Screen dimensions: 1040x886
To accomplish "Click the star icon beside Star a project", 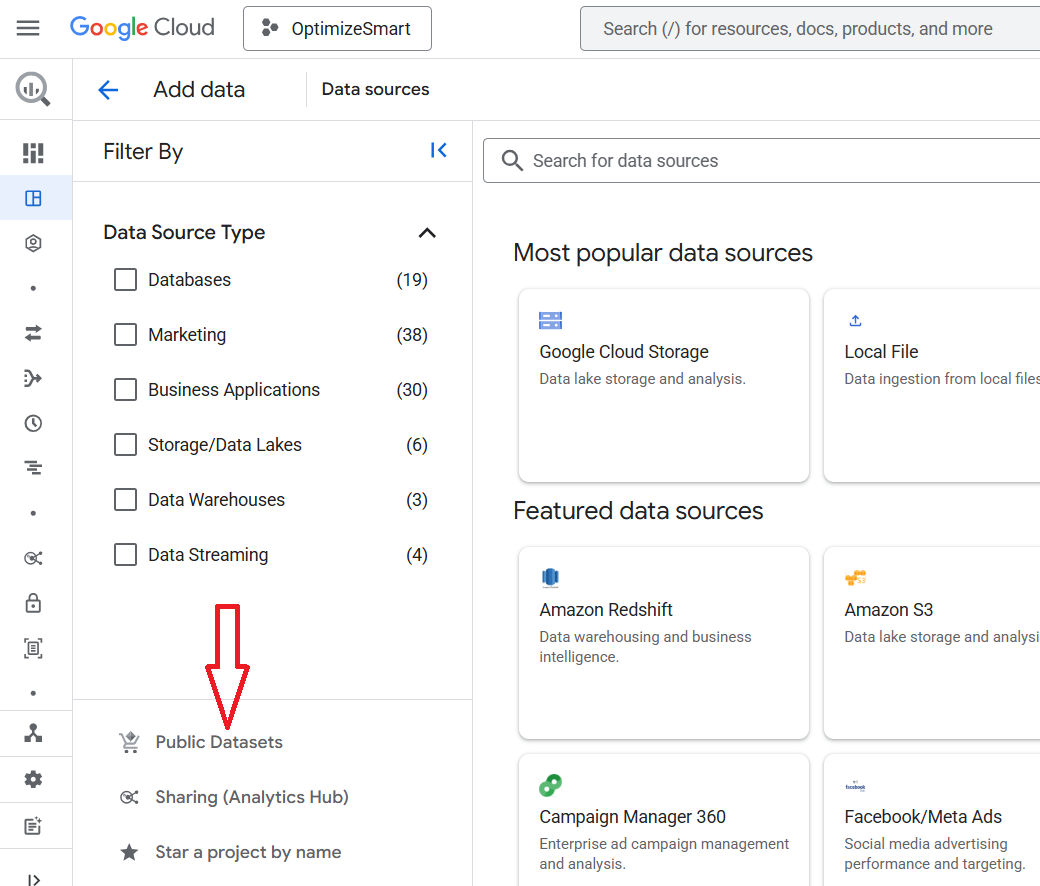I will [129, 852].
